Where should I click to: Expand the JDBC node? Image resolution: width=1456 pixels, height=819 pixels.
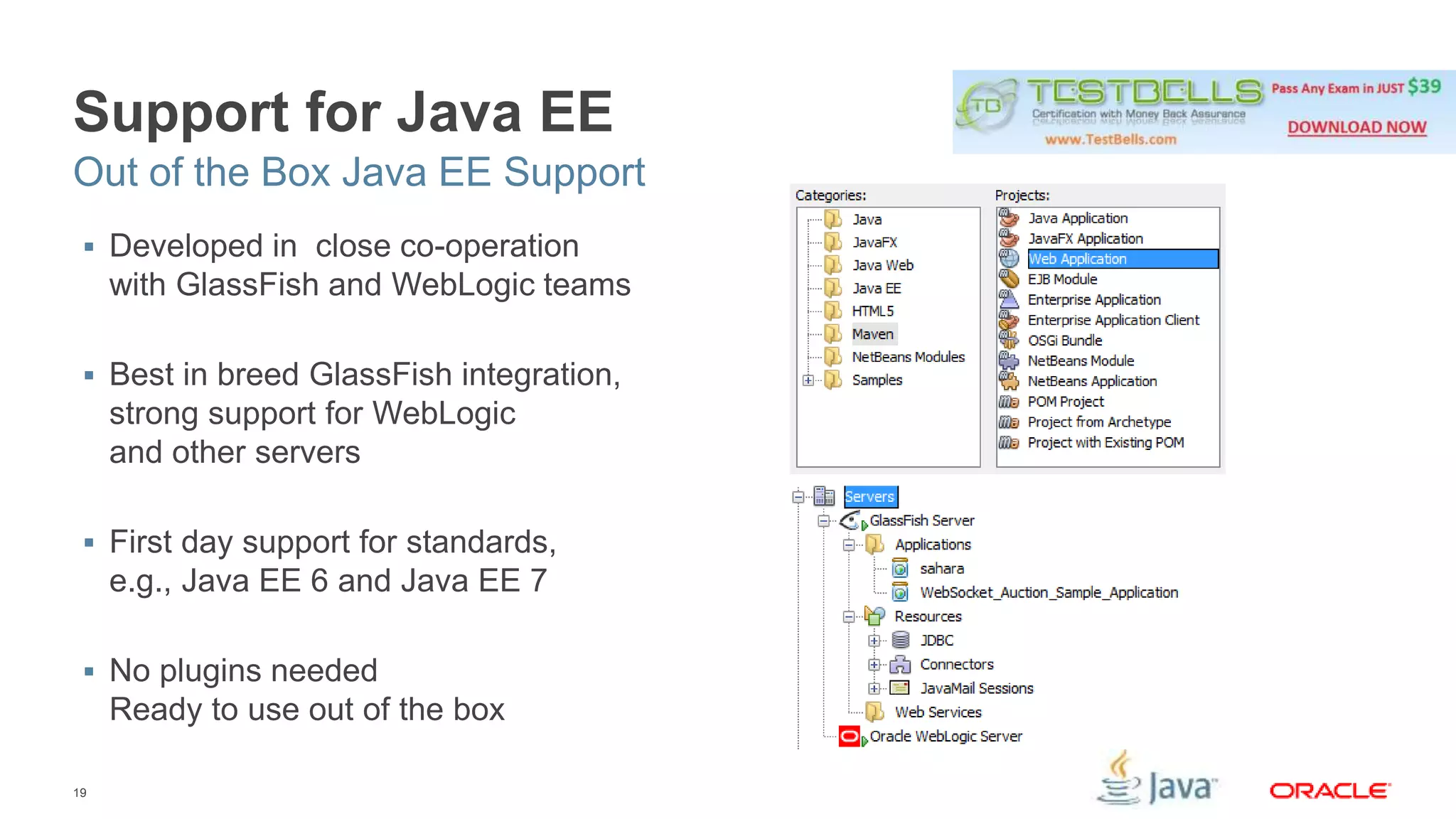(874, 641)
